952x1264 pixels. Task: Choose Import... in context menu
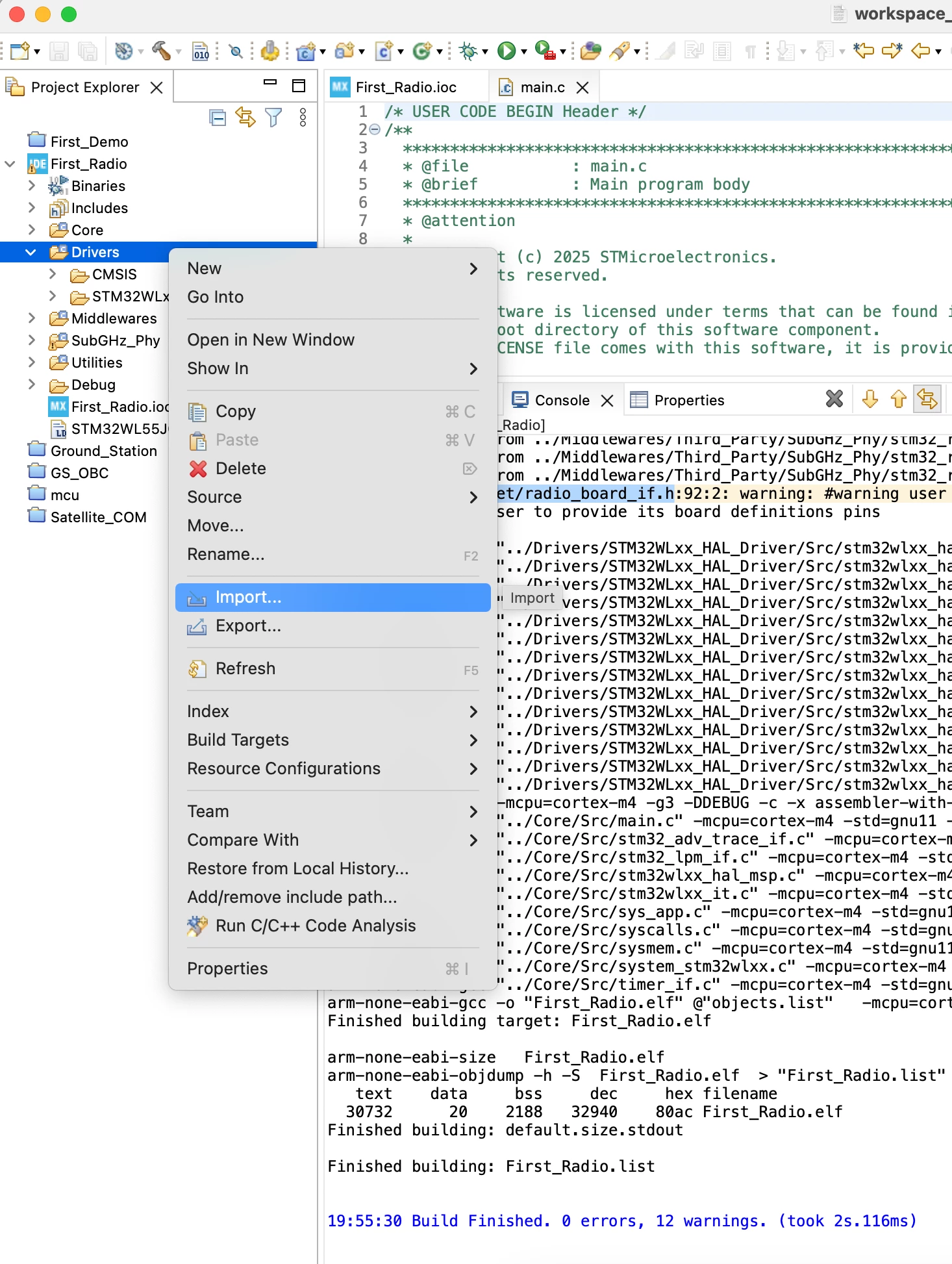click(x=332, y=597)
